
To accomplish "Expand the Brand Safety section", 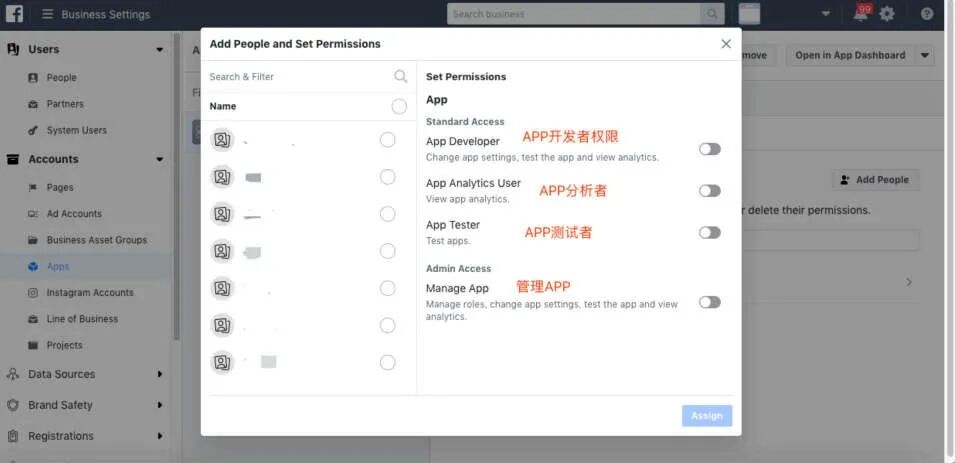I will click(160, 405).
